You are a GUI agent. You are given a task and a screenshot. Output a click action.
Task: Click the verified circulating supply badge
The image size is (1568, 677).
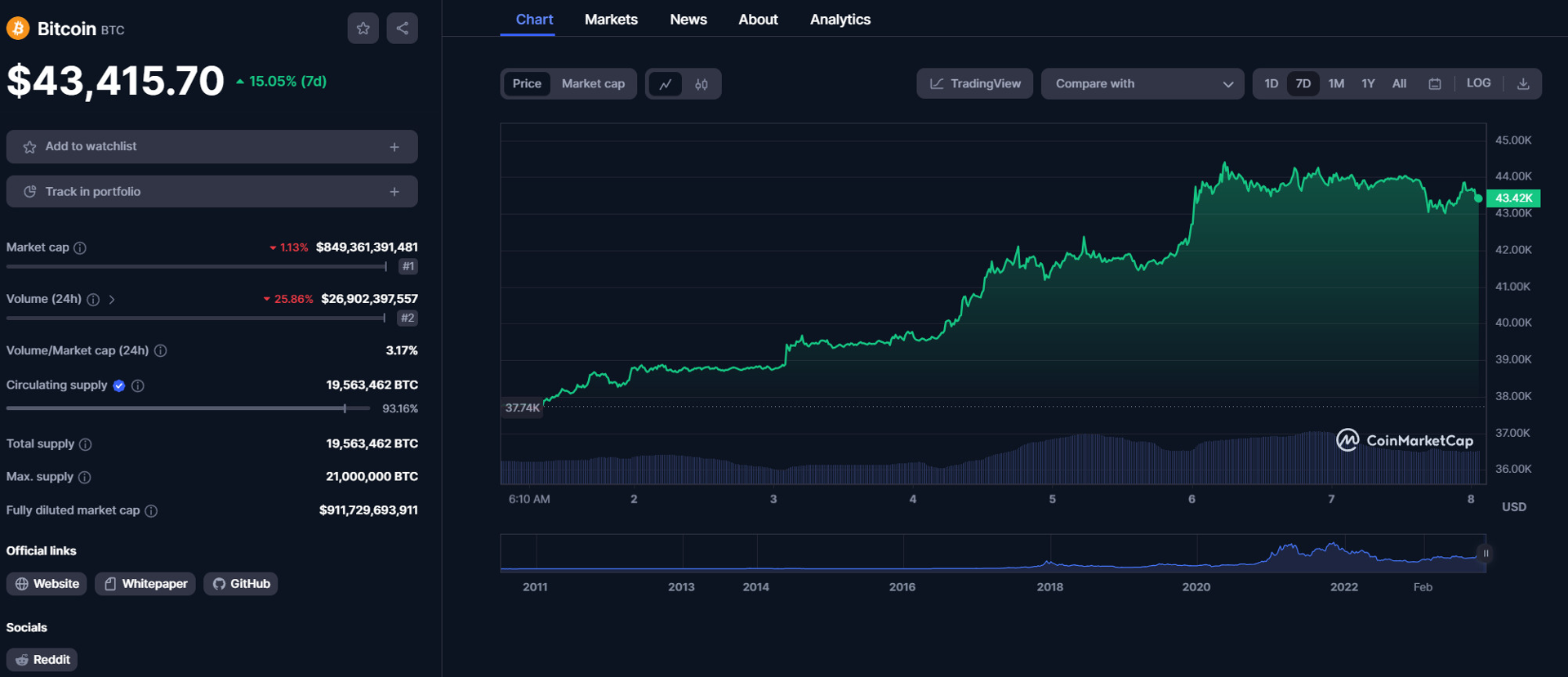tap(119, 385)
